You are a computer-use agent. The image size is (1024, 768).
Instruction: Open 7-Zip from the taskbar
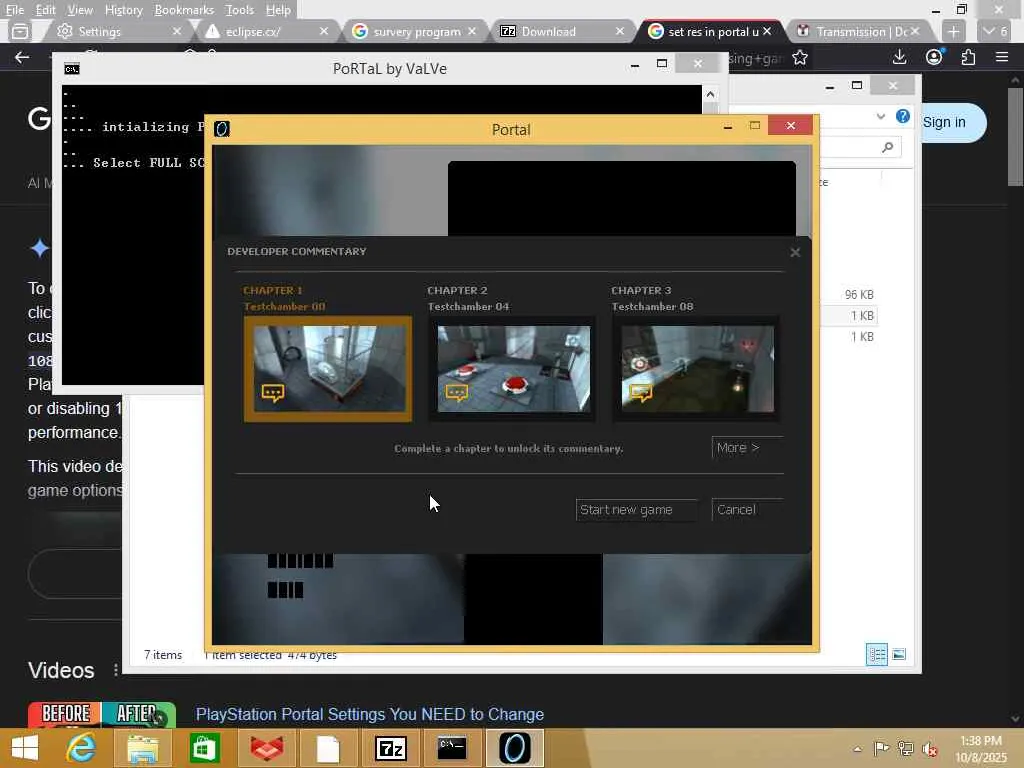point(391,748)
